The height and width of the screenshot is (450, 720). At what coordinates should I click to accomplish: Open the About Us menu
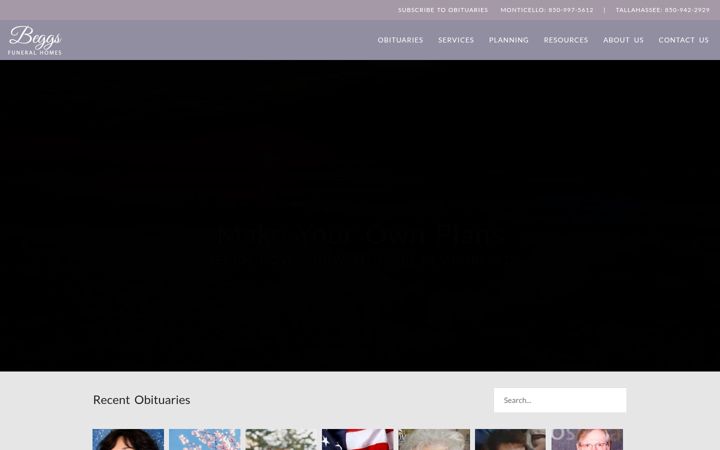tap(623, 40)
